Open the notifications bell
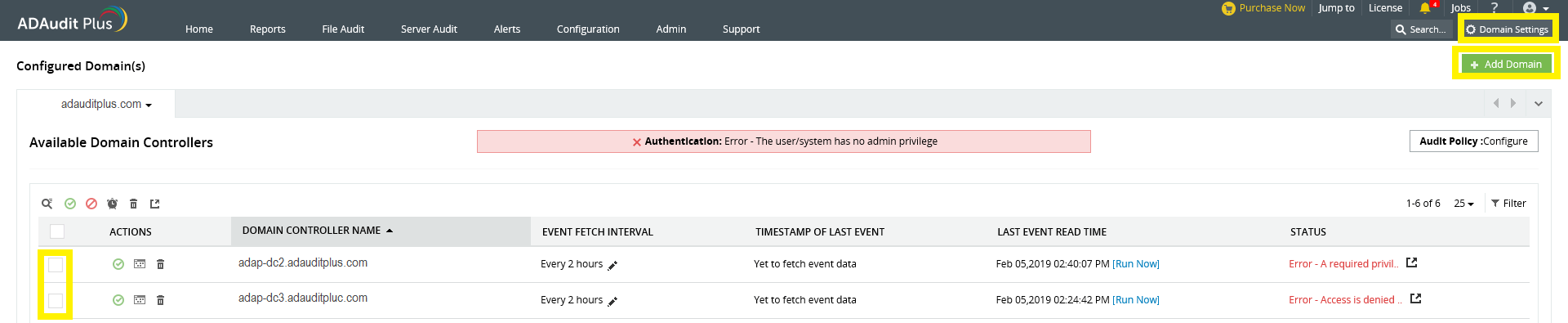Image resolution: width=1568 pixels, height=323 pixels. [x=1425, y=8]
